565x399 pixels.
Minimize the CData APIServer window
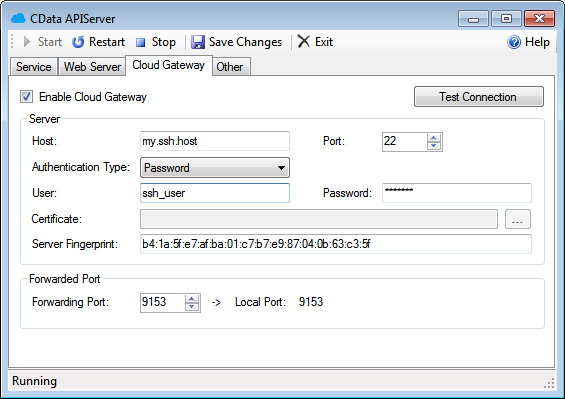(x=473, y=19)
